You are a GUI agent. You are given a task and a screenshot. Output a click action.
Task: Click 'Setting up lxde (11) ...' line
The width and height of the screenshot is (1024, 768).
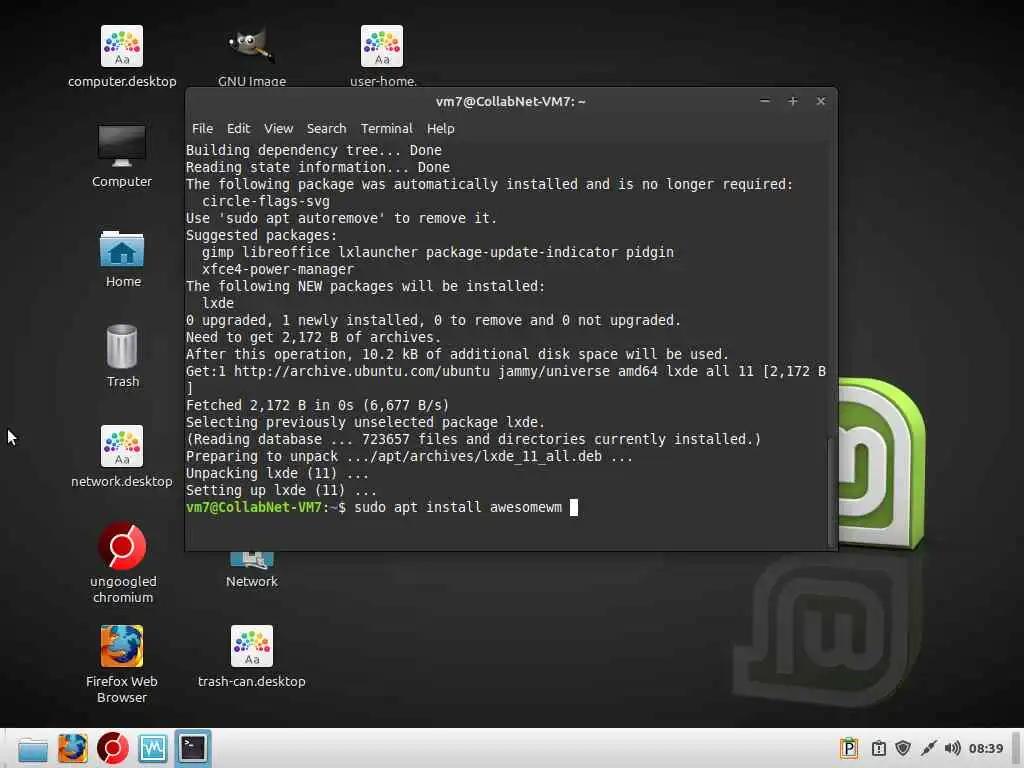[281, 490]
